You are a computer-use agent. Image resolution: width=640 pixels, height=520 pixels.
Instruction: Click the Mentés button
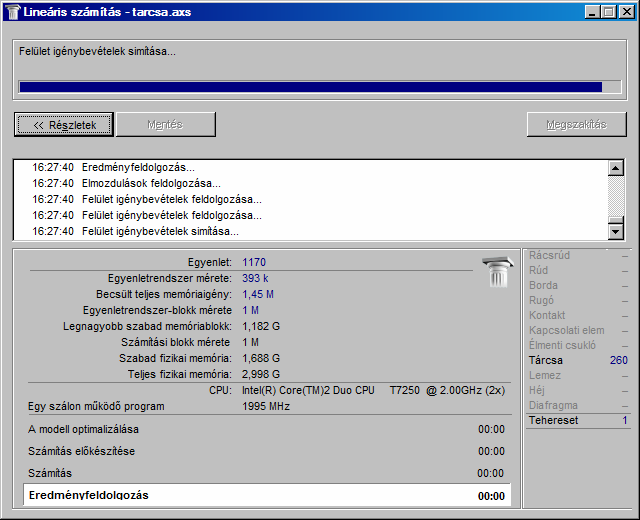[166, 124]
